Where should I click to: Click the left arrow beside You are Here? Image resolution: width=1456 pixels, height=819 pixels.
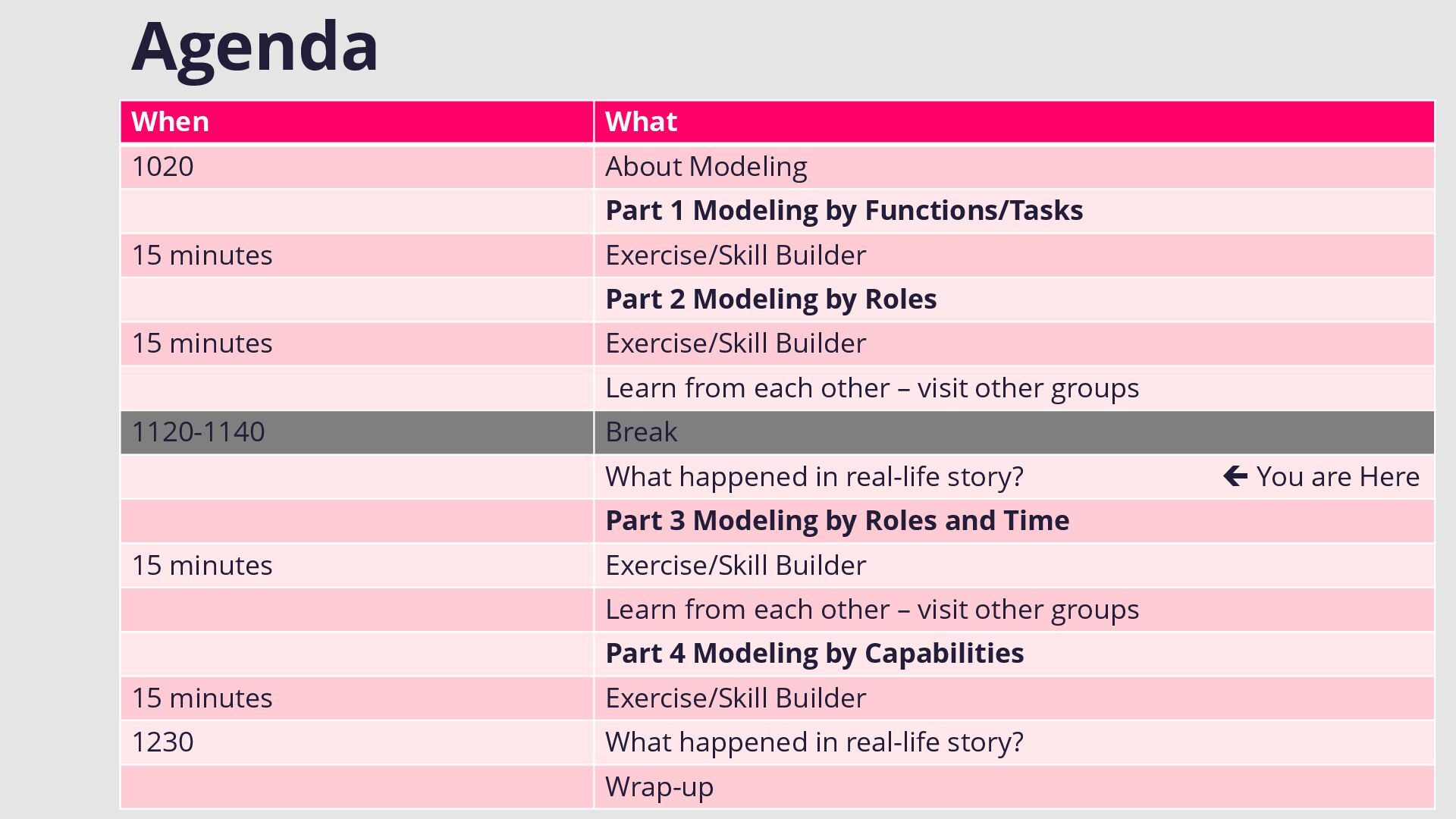pyautogui.click(x=1235, y=476)
